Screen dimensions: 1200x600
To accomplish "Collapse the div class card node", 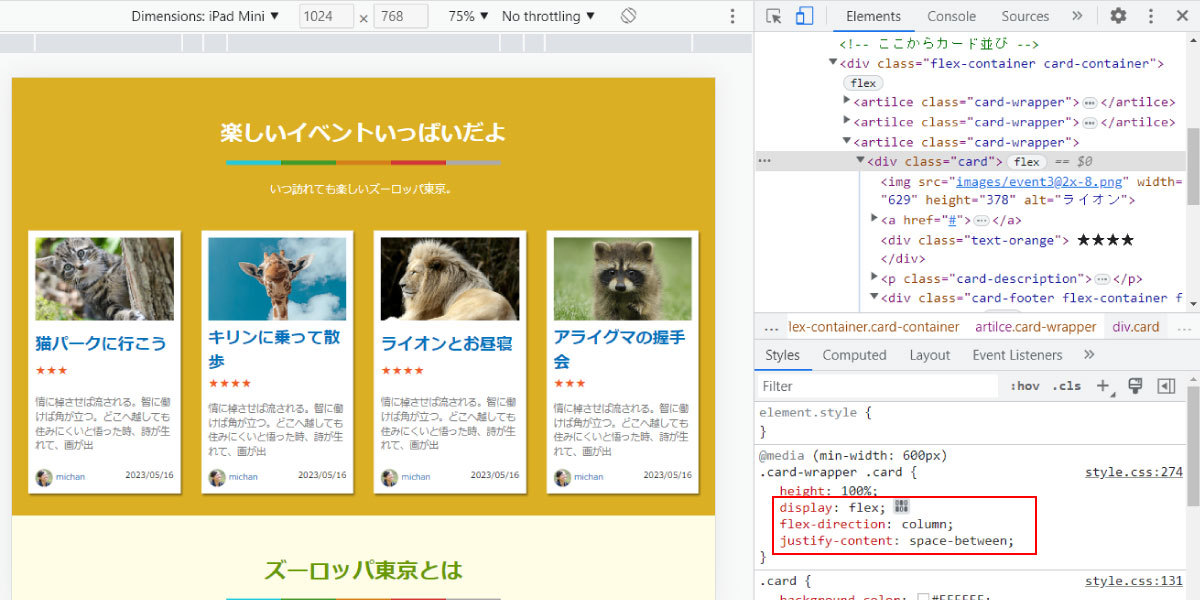I will (x=860, y=161).
